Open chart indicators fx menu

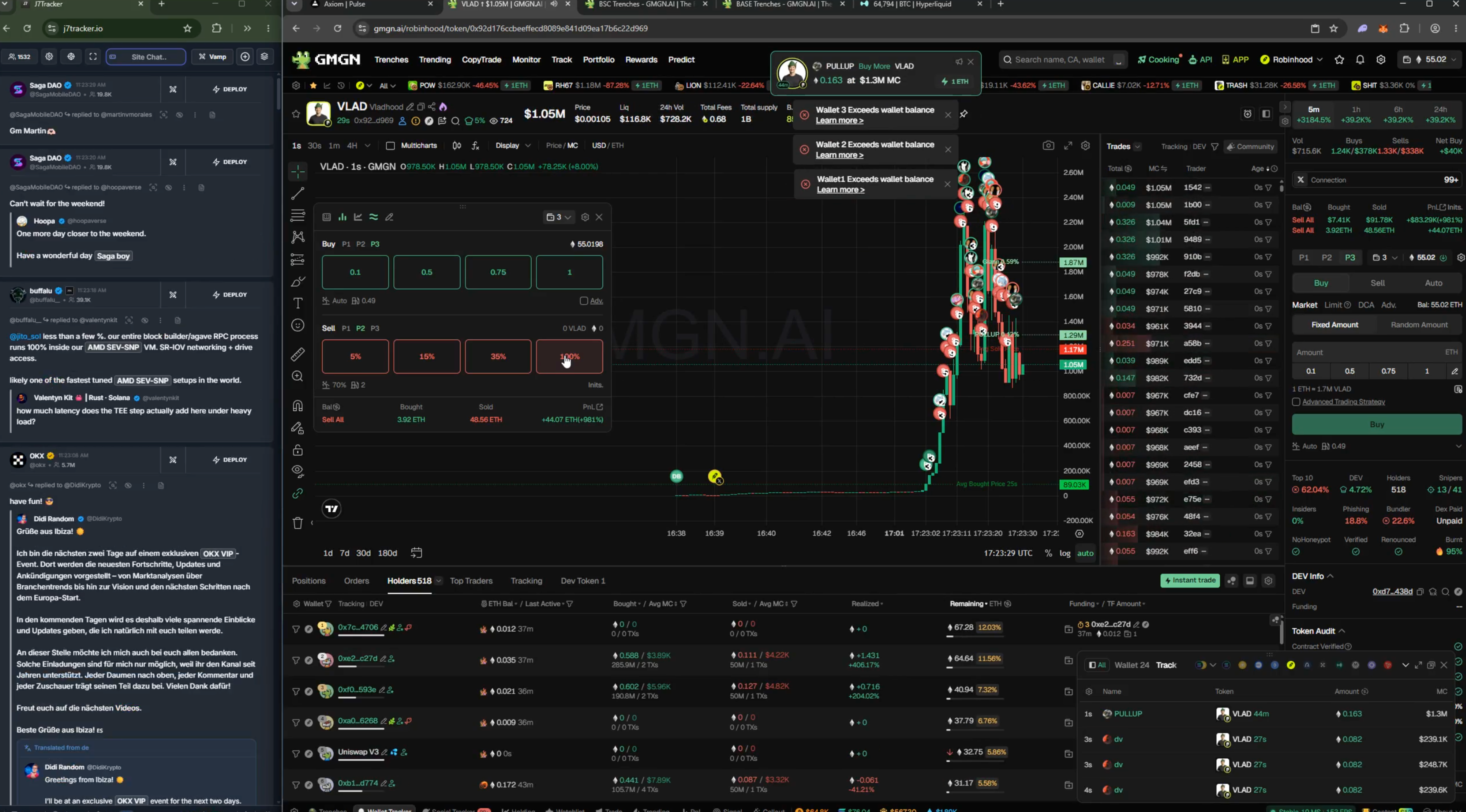[x=475, y=145]
